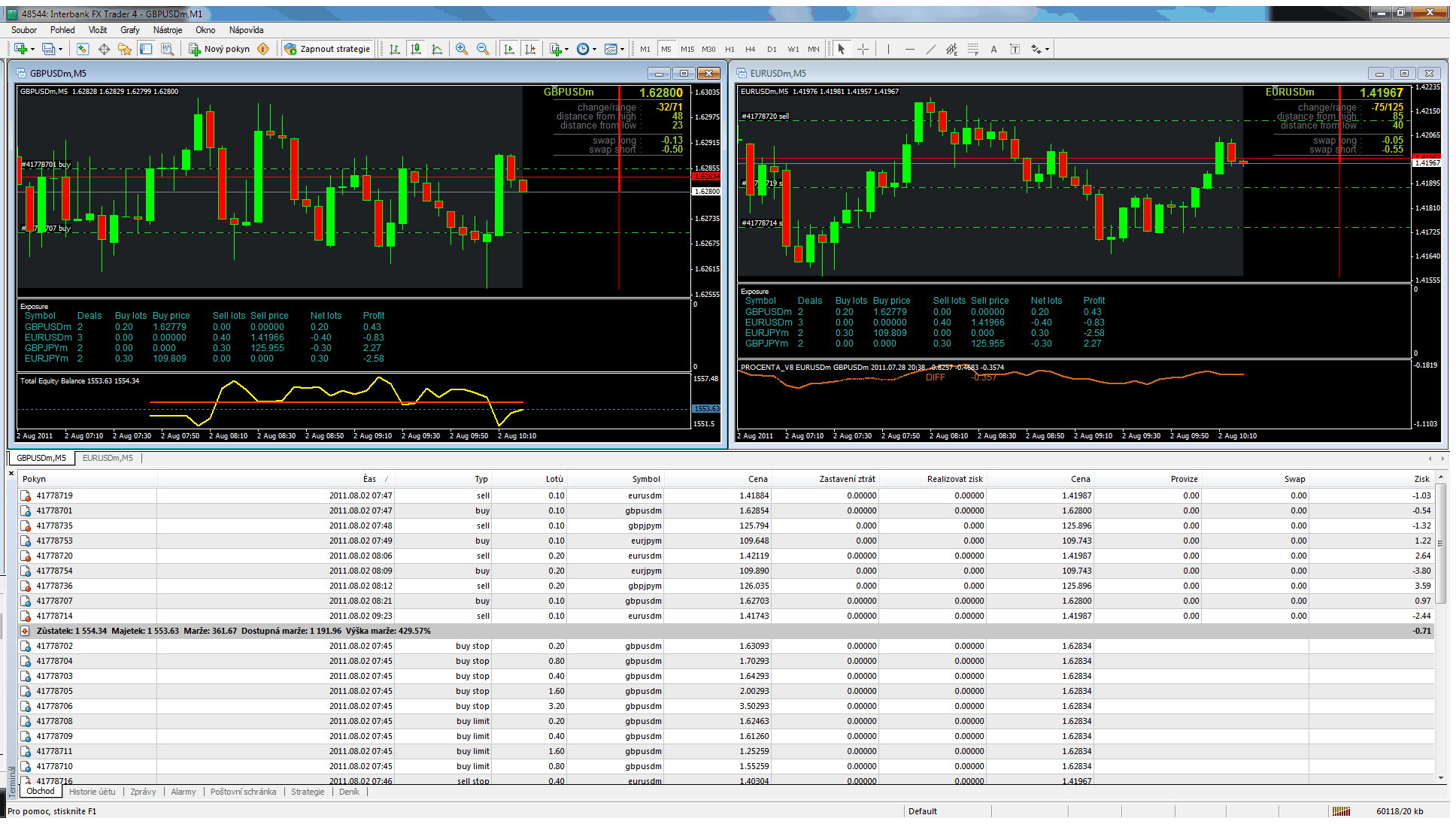Select the Fibonacci retracement tool
This screenshot has width=1456, height=824.
tap(973, 49)
